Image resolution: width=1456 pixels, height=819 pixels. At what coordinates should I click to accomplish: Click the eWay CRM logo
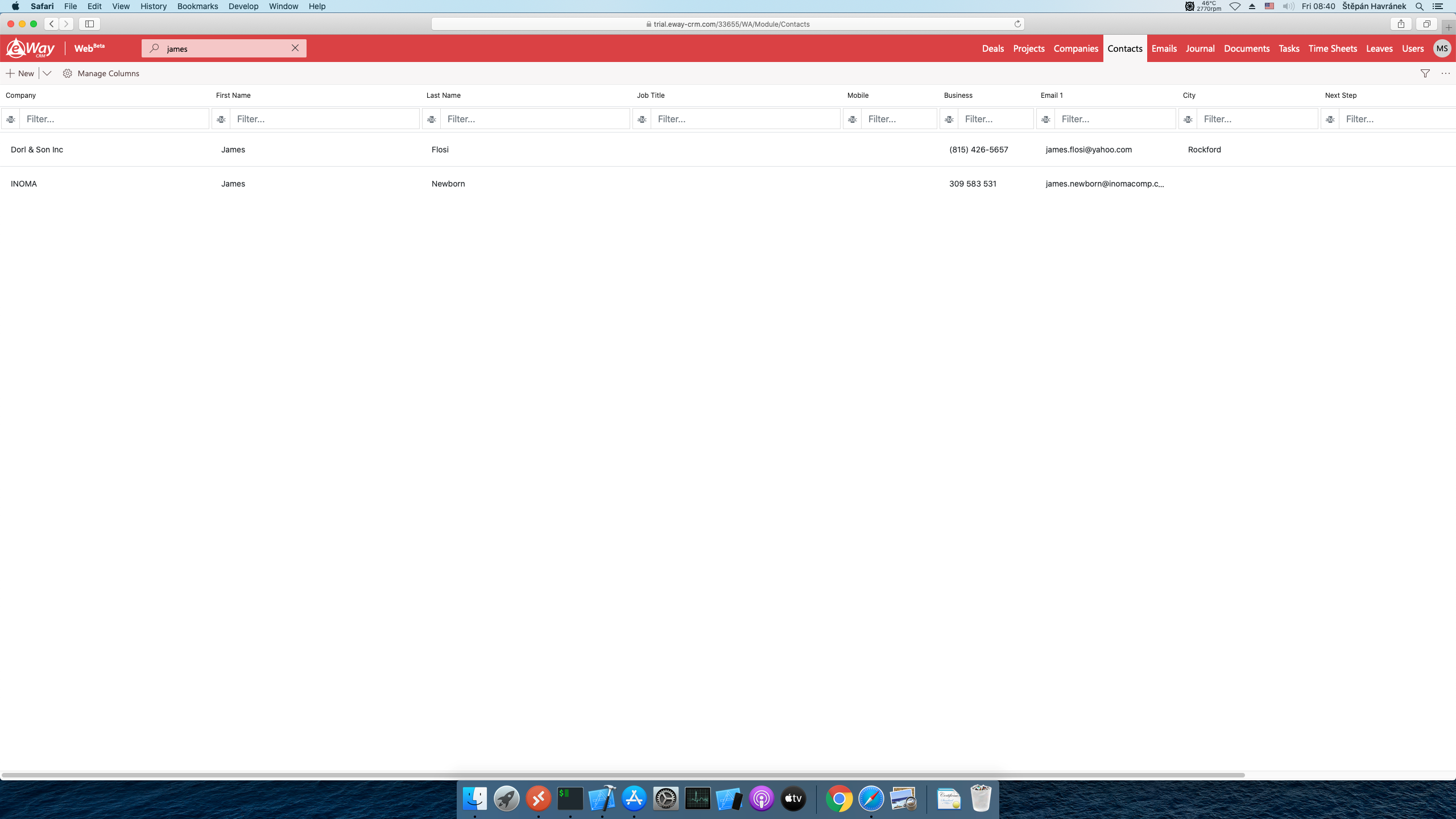pyautogui.click(x=31, y=48)
